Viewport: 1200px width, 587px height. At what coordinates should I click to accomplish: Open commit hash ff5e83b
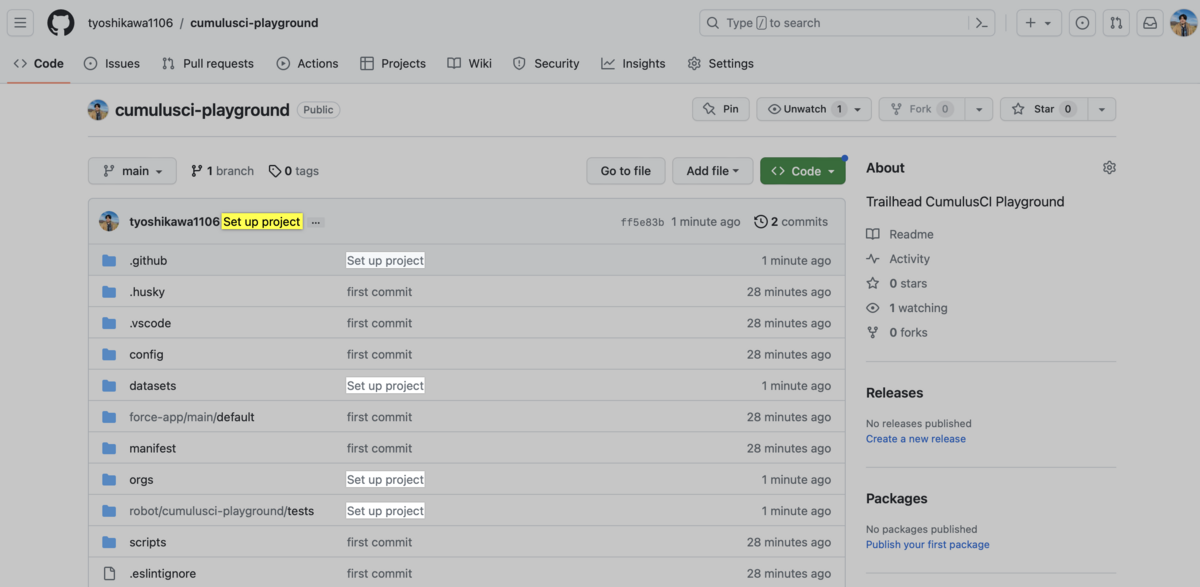(x=642, y=222)
